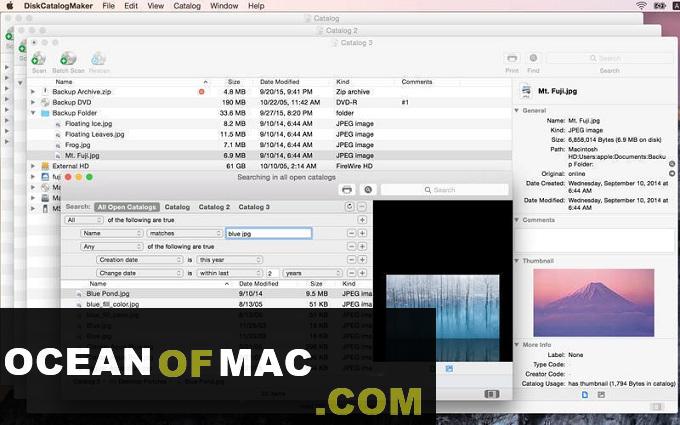Click plus on the Creation date row
Viewport: 680px width, 425px height.
coord(362,260)
